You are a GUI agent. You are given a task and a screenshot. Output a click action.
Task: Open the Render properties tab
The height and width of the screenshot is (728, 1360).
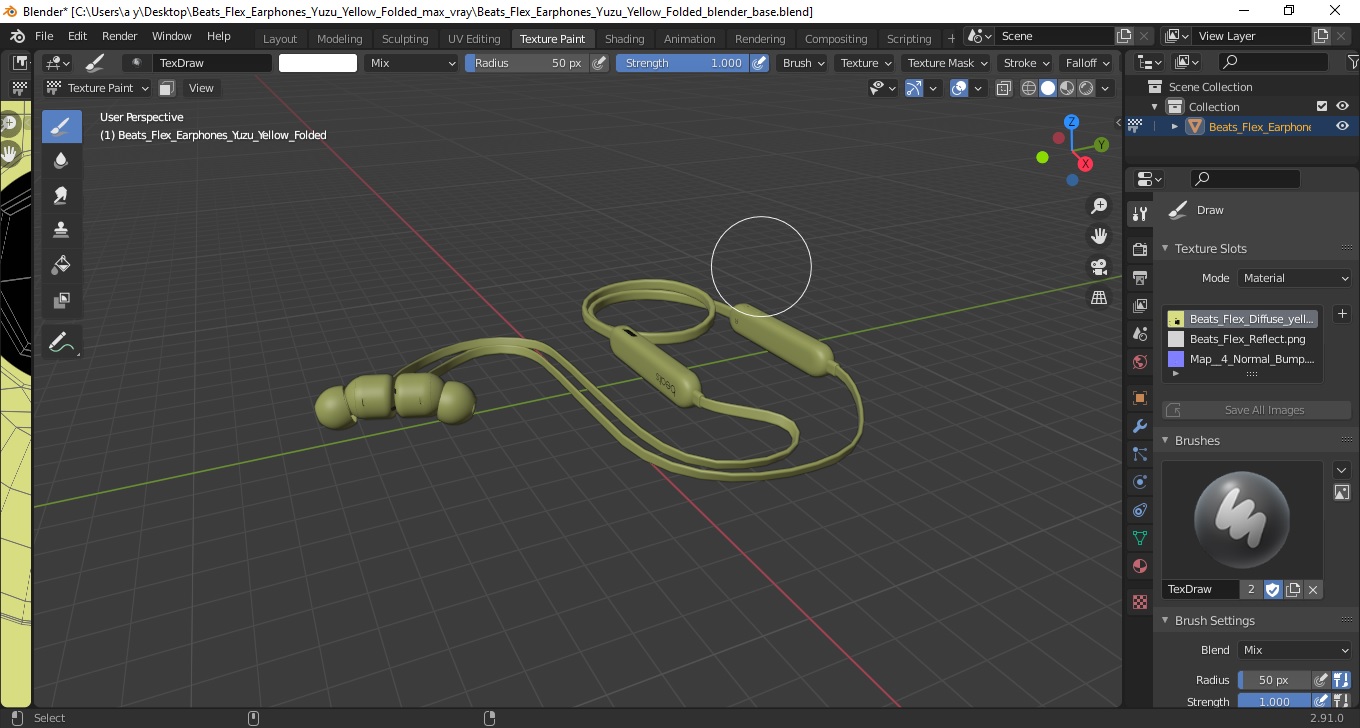click(x=1139, y=249)
